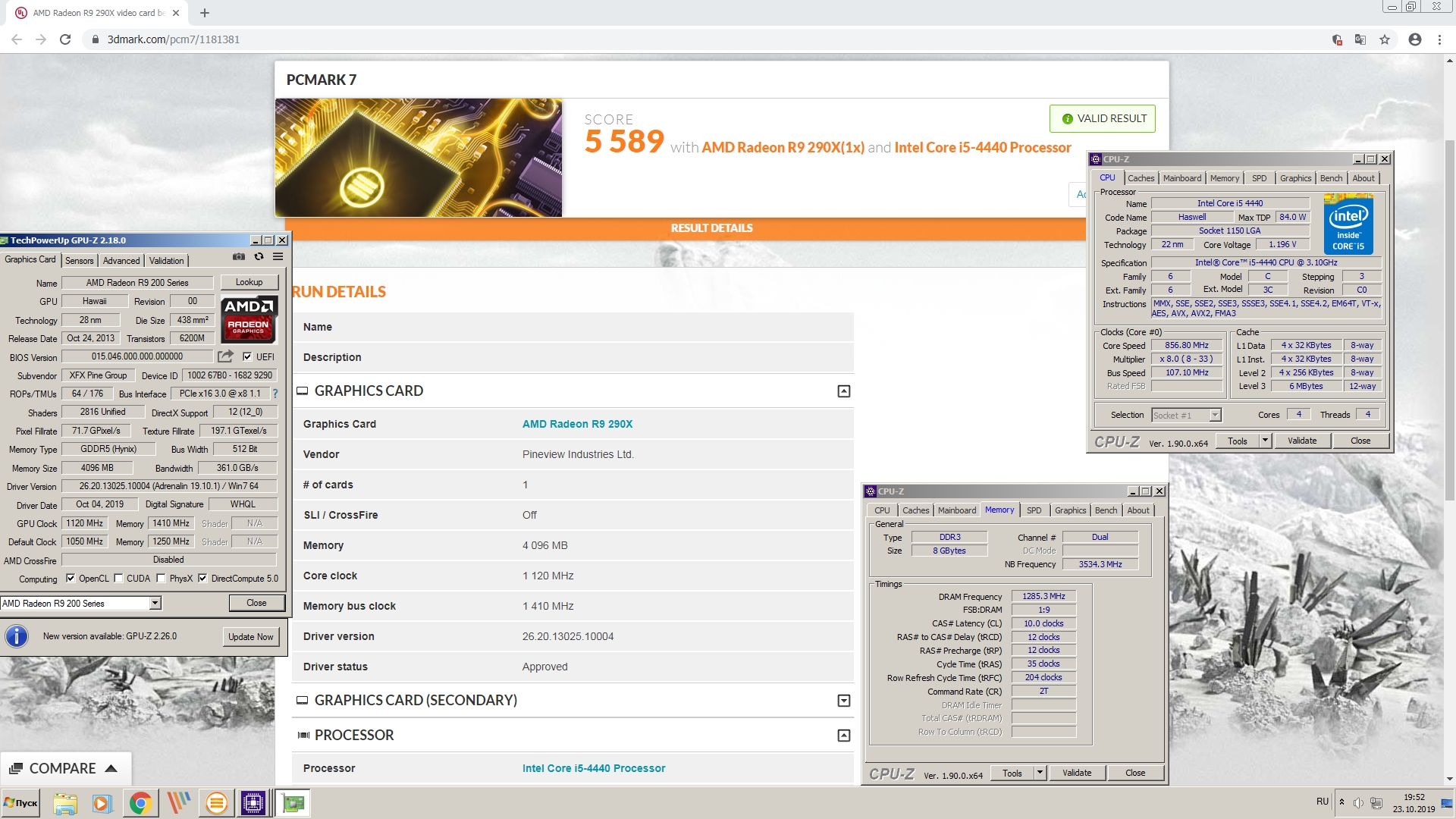
Task: Click the Lookup button in GPU-Z
Action: click(x=249, y=282)
